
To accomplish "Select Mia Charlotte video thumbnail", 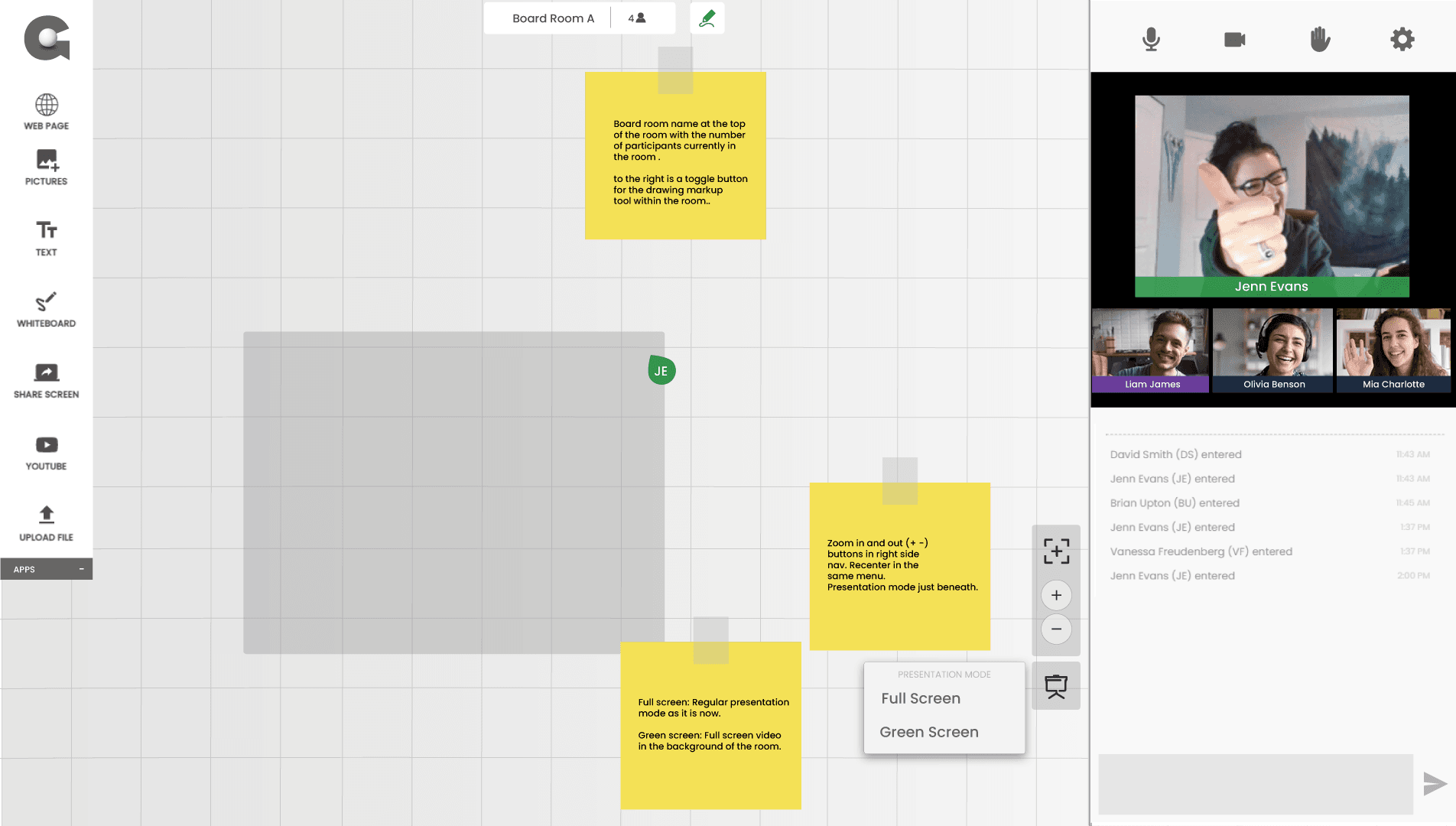I will coord(1393,350).
